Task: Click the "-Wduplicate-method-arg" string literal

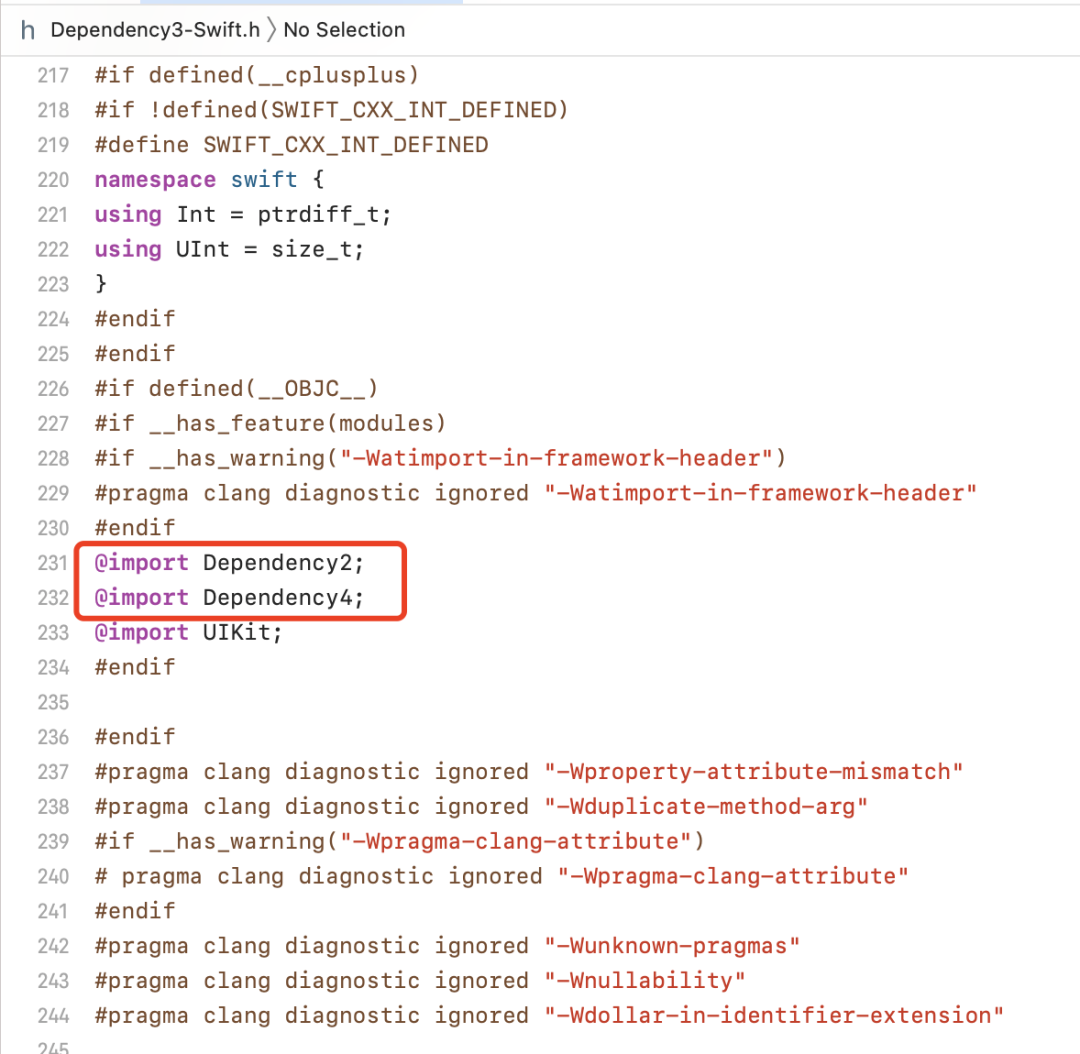Action: click(x=706, y=807)
